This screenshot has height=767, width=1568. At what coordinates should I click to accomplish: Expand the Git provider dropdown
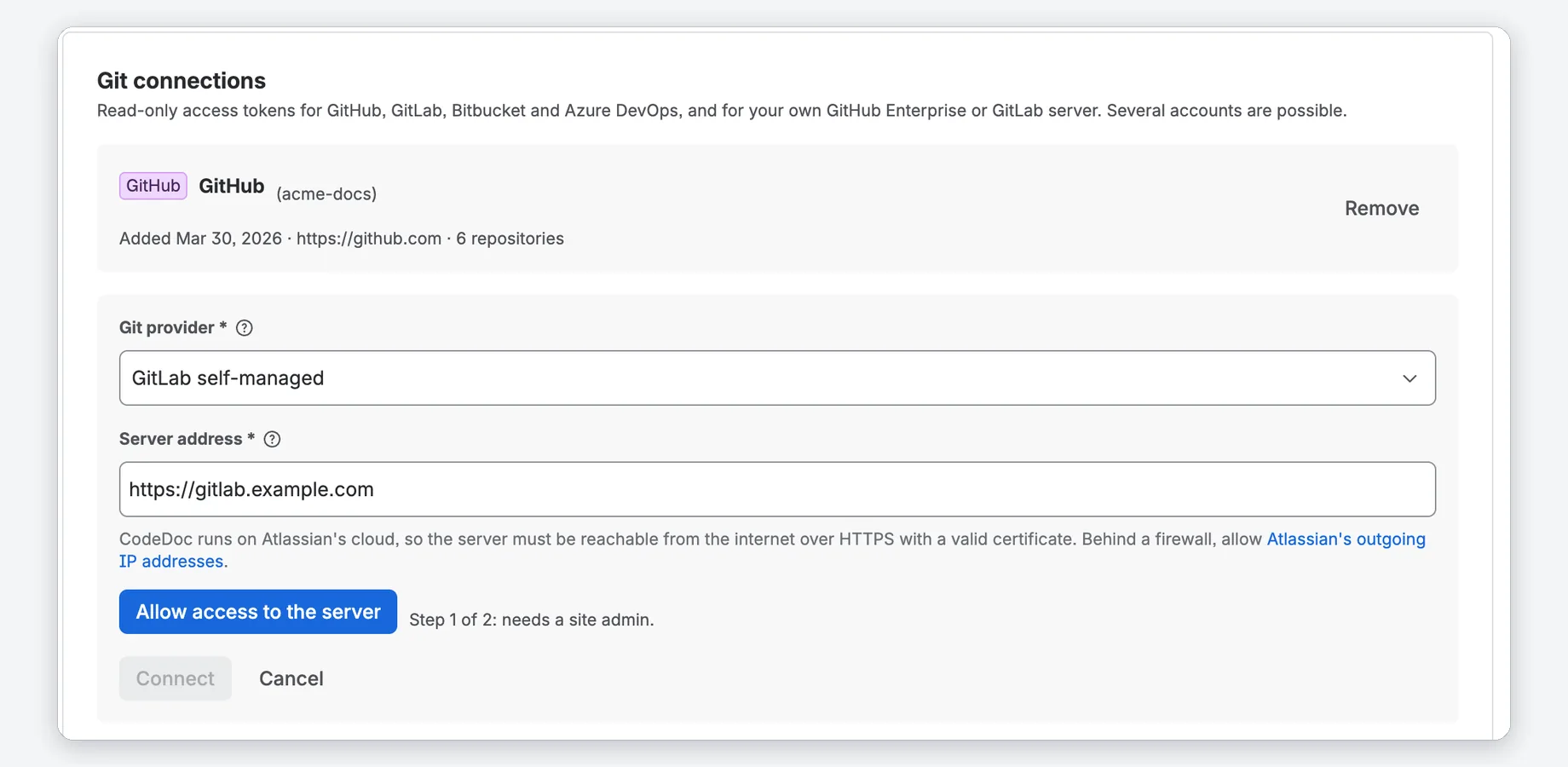pyautogui.click(x=777, y=378)
